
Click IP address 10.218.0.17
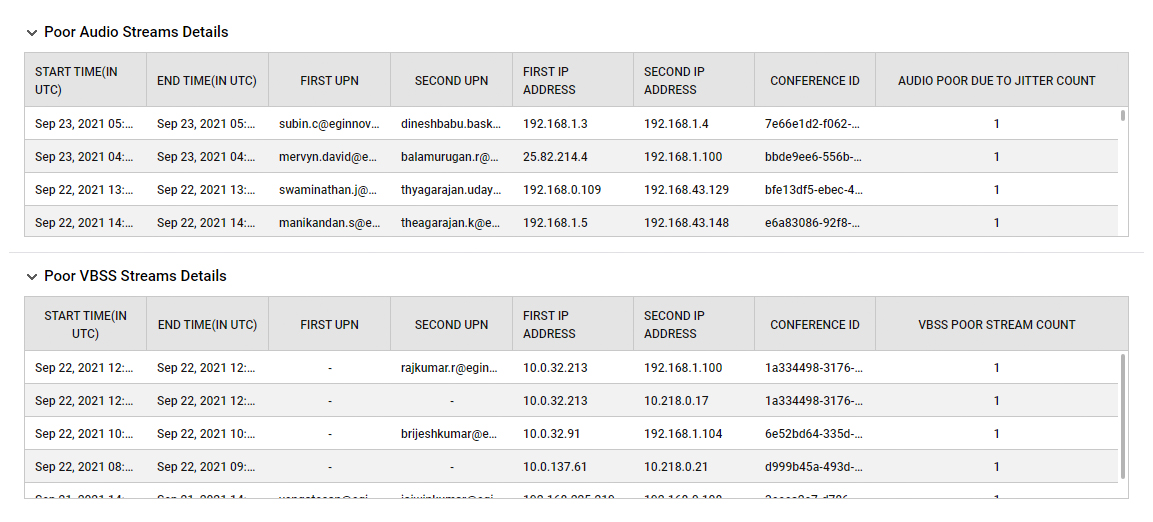click(676, 401)
